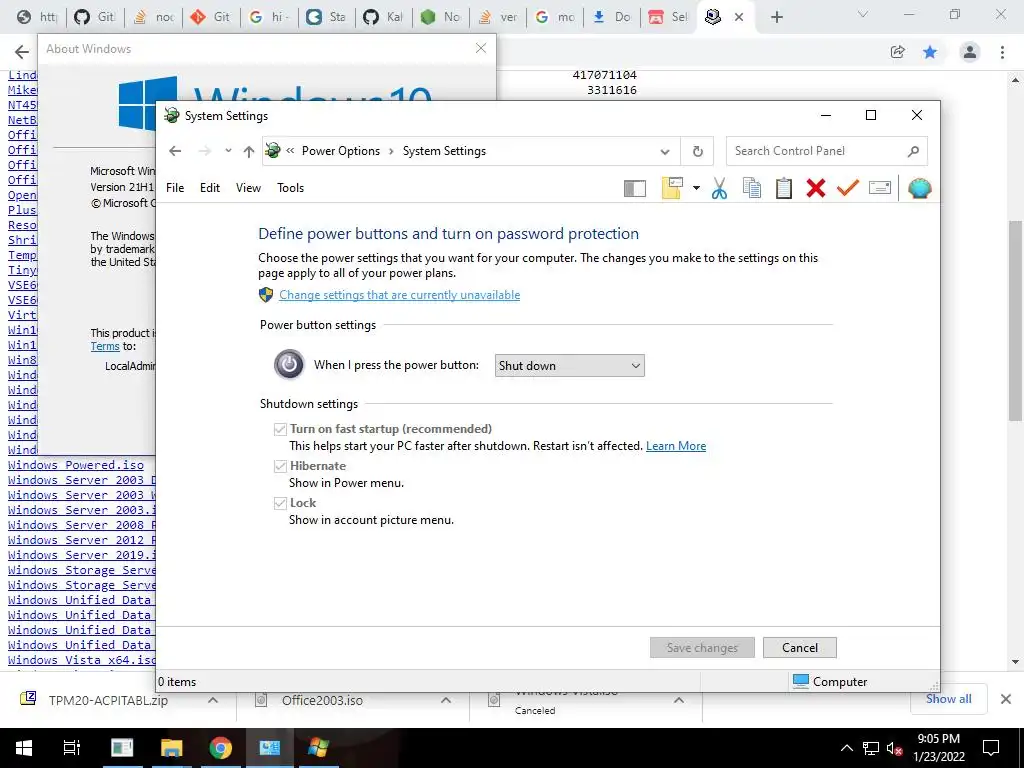Viewport: 1024px width, 768px height.
Task: Open File Explorer from taskbar
Action: coord(171,748)
